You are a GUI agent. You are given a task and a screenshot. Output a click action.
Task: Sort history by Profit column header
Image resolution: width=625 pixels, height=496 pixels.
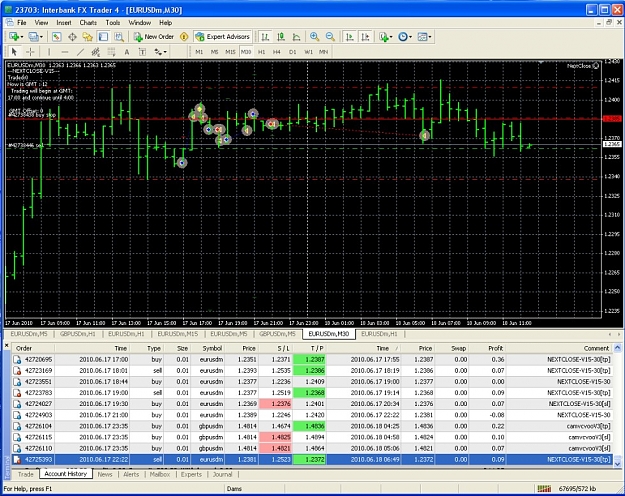487,348
